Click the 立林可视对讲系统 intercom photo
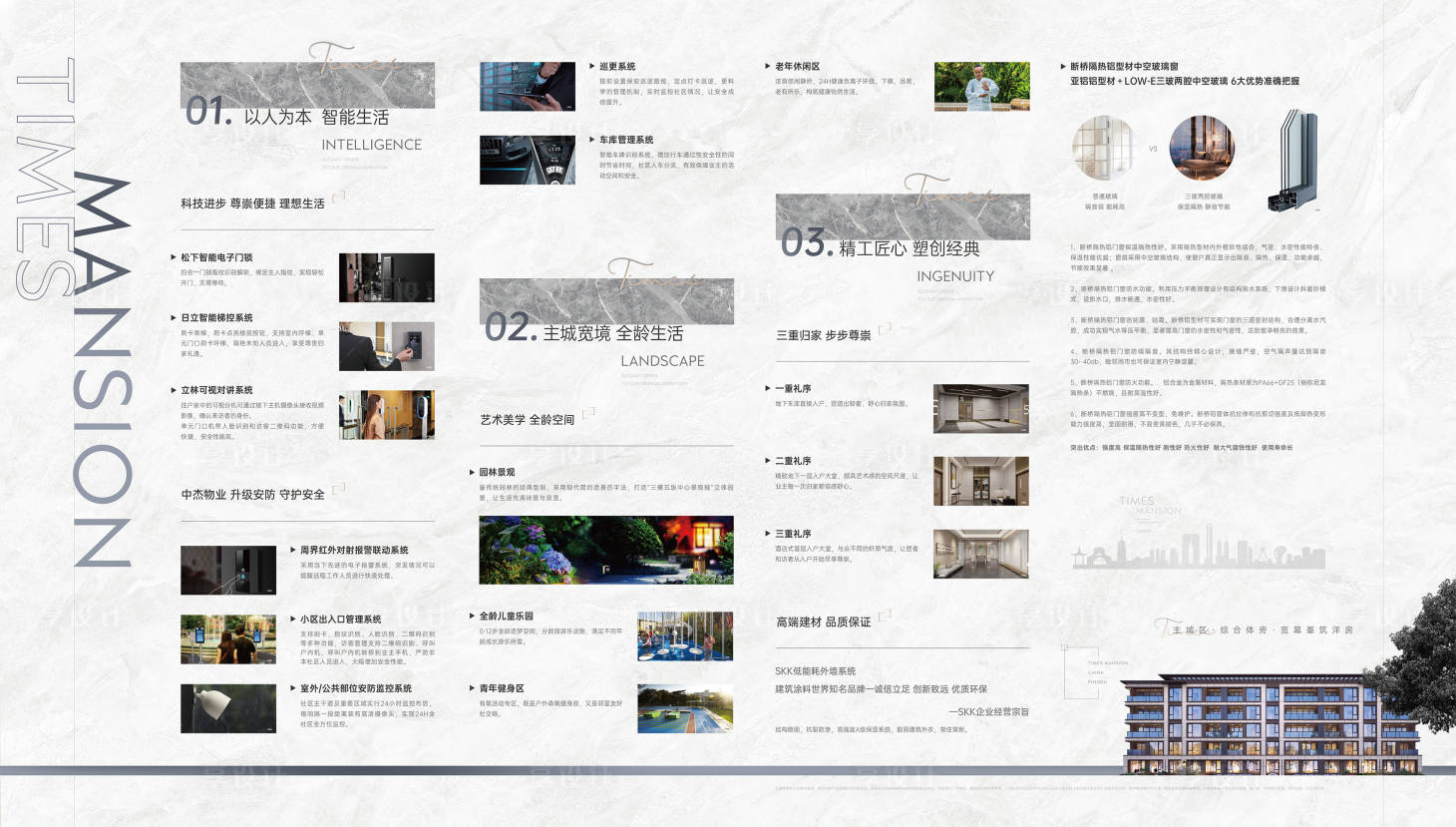1456x827 pixels. 387,415
